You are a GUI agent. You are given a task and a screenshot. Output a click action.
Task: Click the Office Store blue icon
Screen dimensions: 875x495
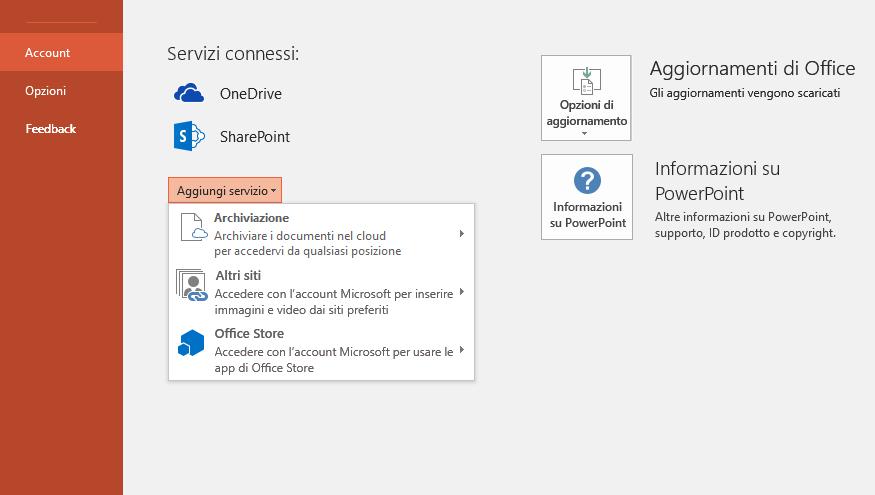point(190,343)
